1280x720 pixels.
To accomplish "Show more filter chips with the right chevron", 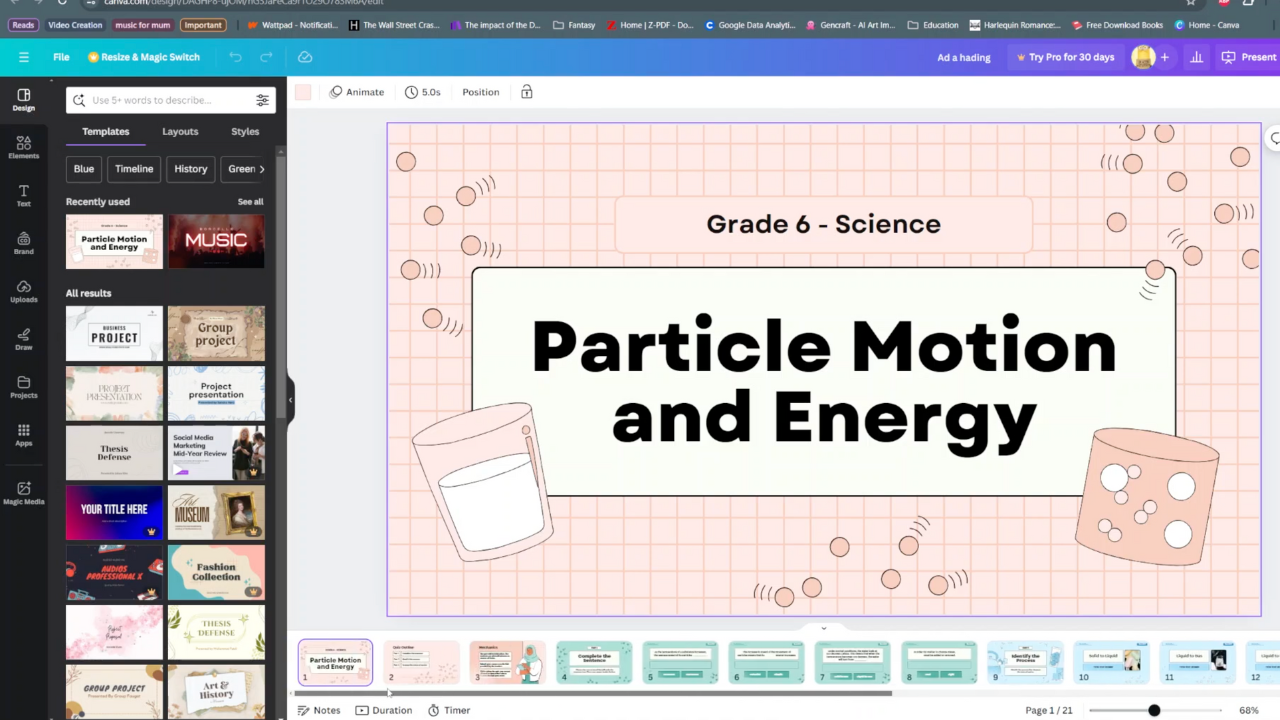I will coord(262,169).
